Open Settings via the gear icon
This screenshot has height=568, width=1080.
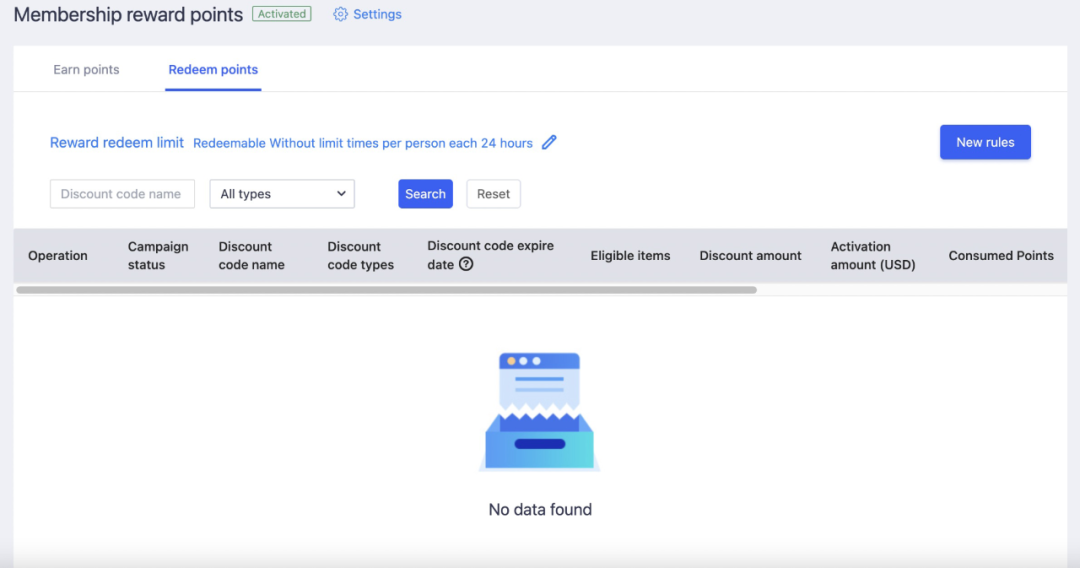[340, 14]
